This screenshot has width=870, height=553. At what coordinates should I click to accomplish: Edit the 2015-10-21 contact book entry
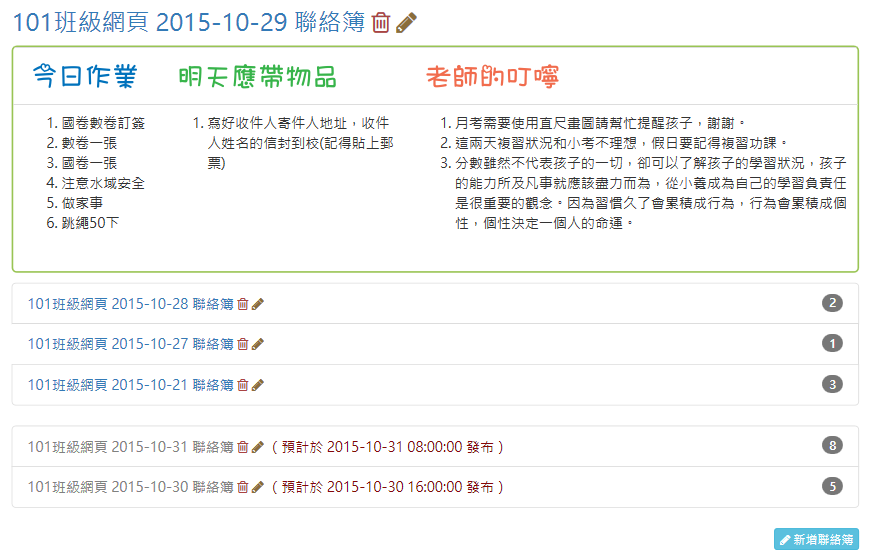[x=258, y=385]
